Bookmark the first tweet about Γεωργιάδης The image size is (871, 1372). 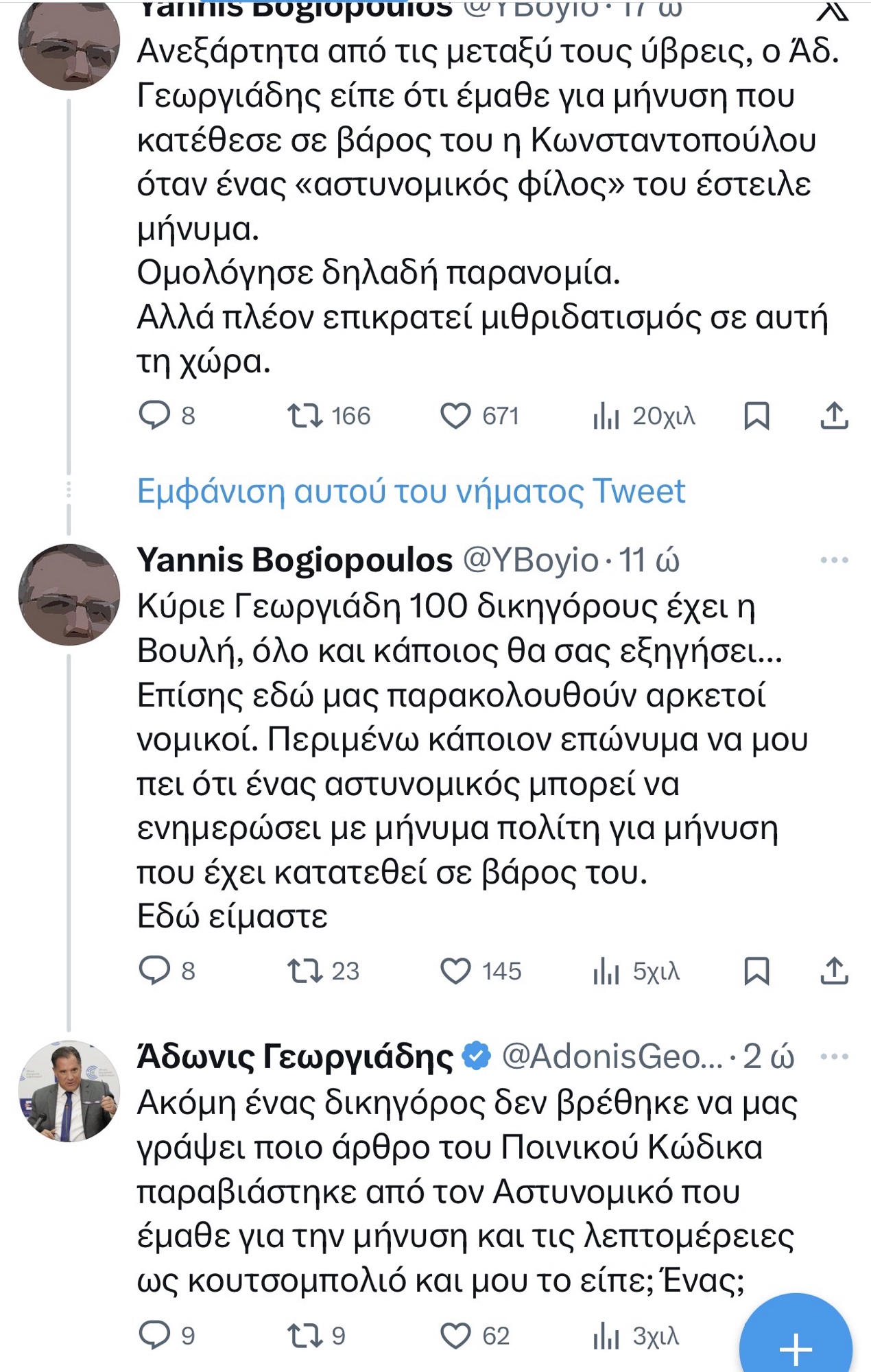coord(757,416)
